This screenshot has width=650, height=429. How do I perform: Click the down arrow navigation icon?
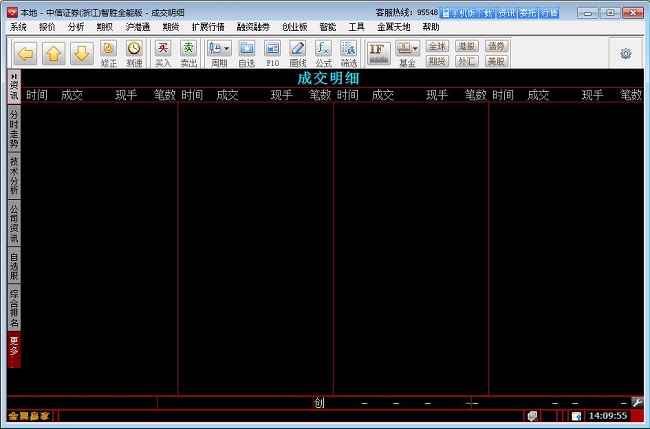click(81, 52)
